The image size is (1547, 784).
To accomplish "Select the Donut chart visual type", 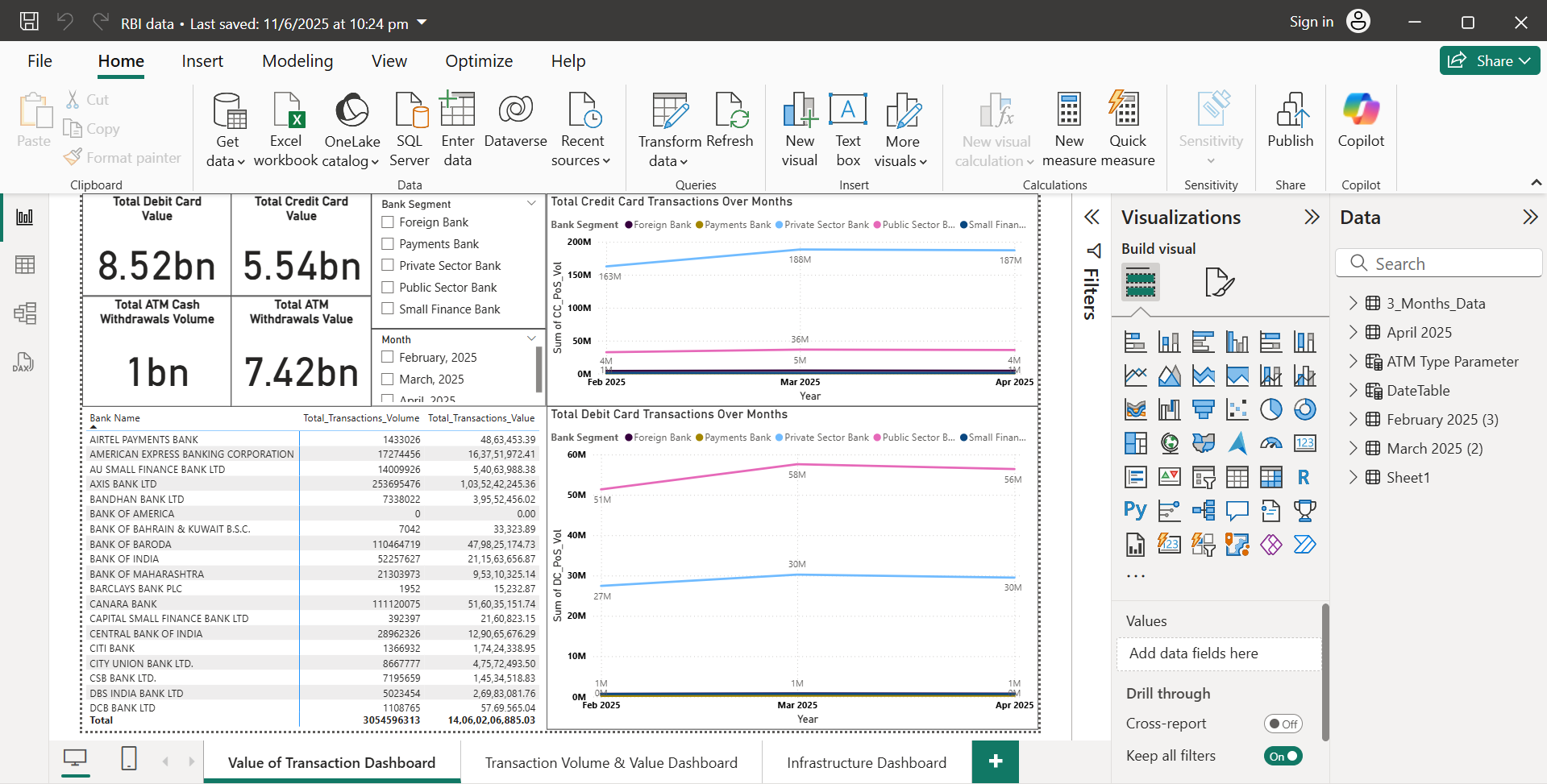I will 1304,409.
